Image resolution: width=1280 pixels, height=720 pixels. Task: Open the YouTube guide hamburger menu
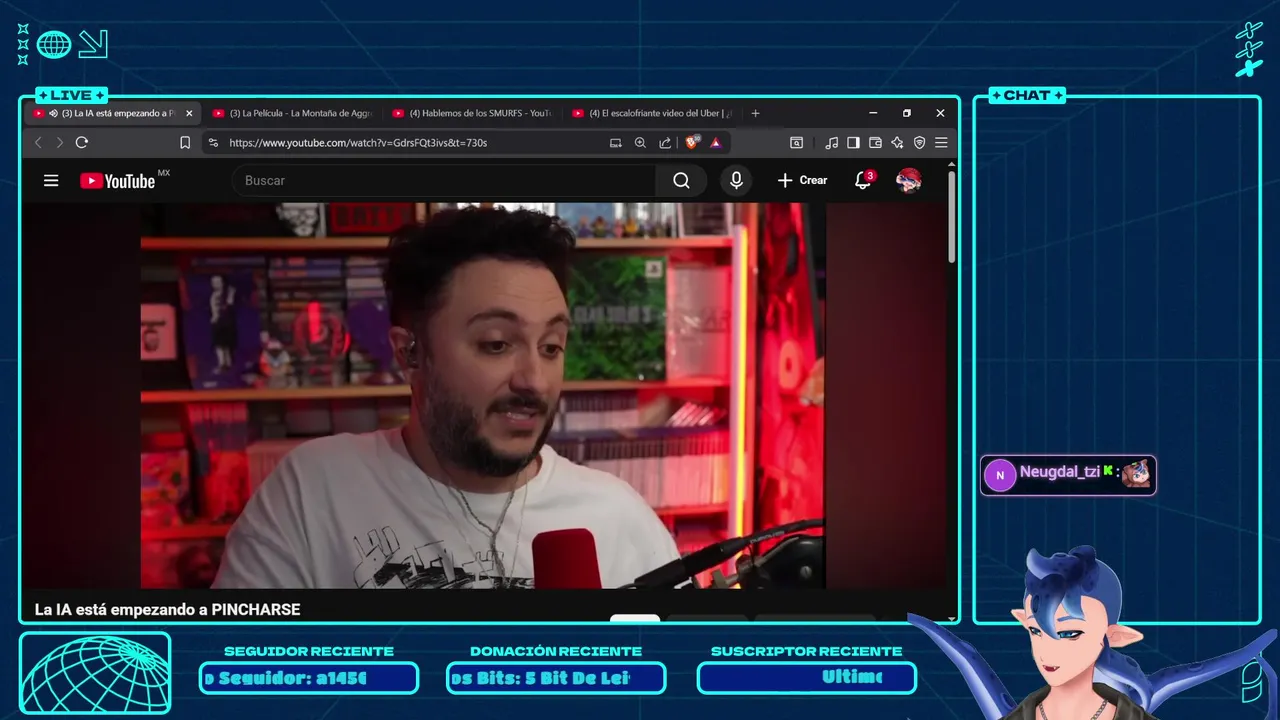pos(51,181)
